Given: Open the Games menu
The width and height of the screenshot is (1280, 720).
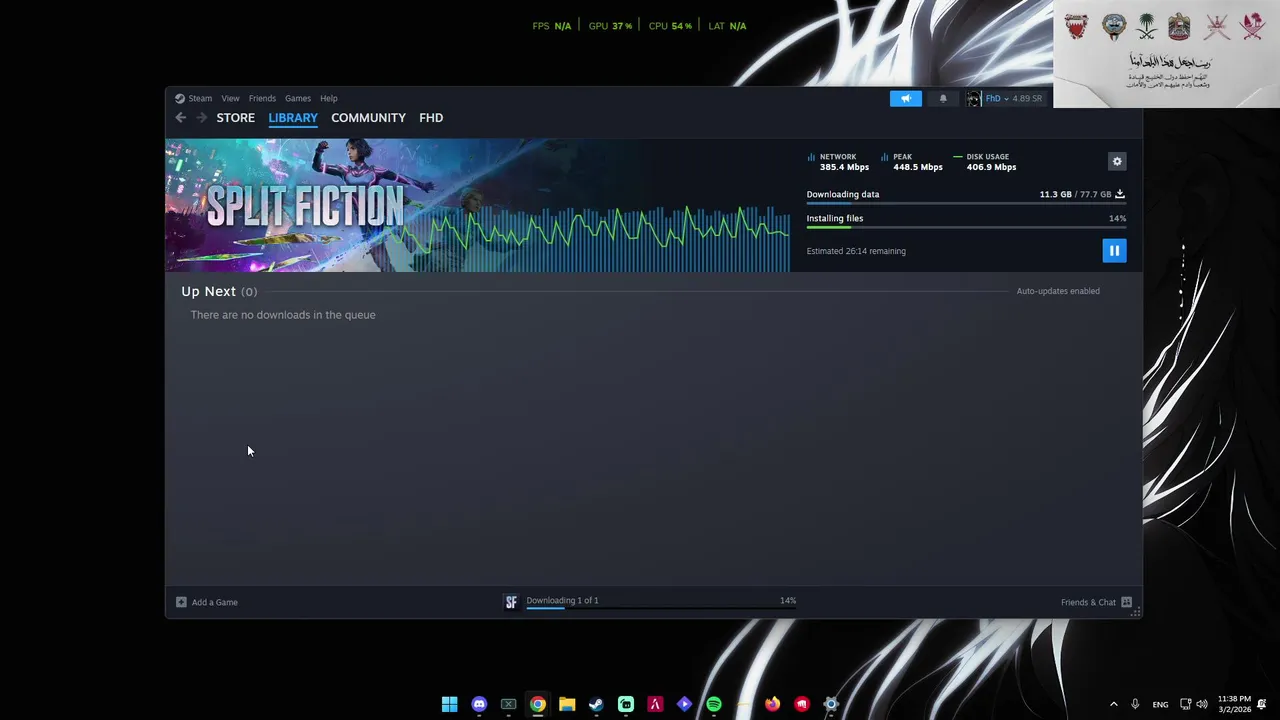Looking at the screenshot, I should click(x=298, y=98).
